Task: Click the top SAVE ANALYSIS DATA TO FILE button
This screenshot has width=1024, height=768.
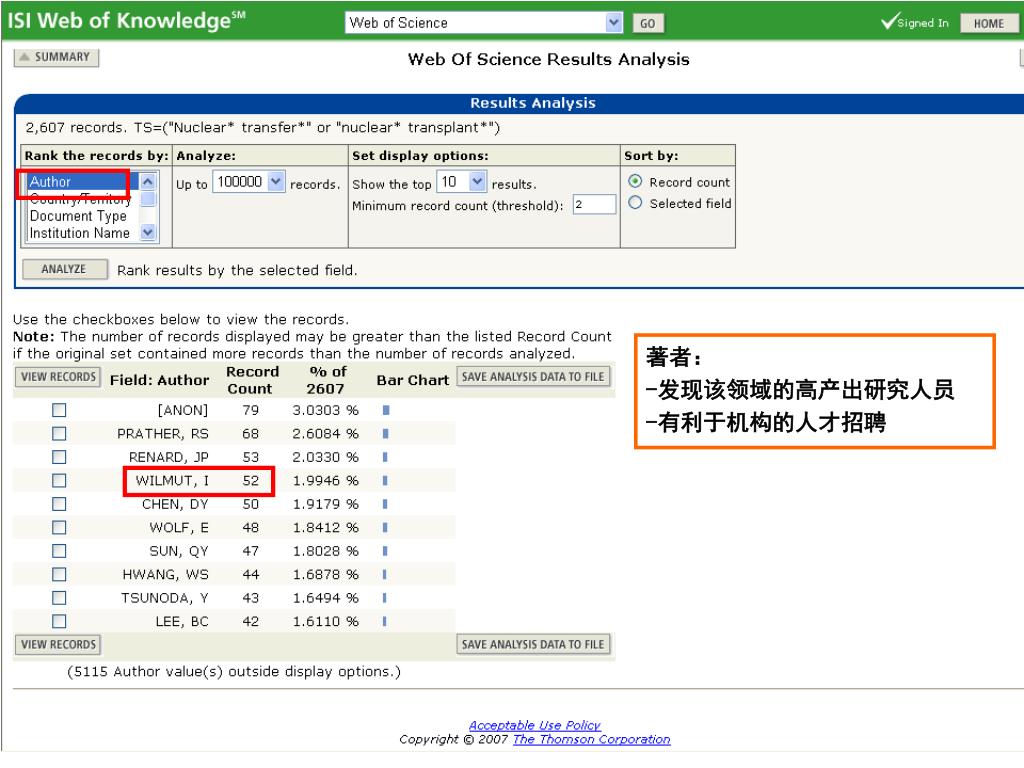Action: 533,377
